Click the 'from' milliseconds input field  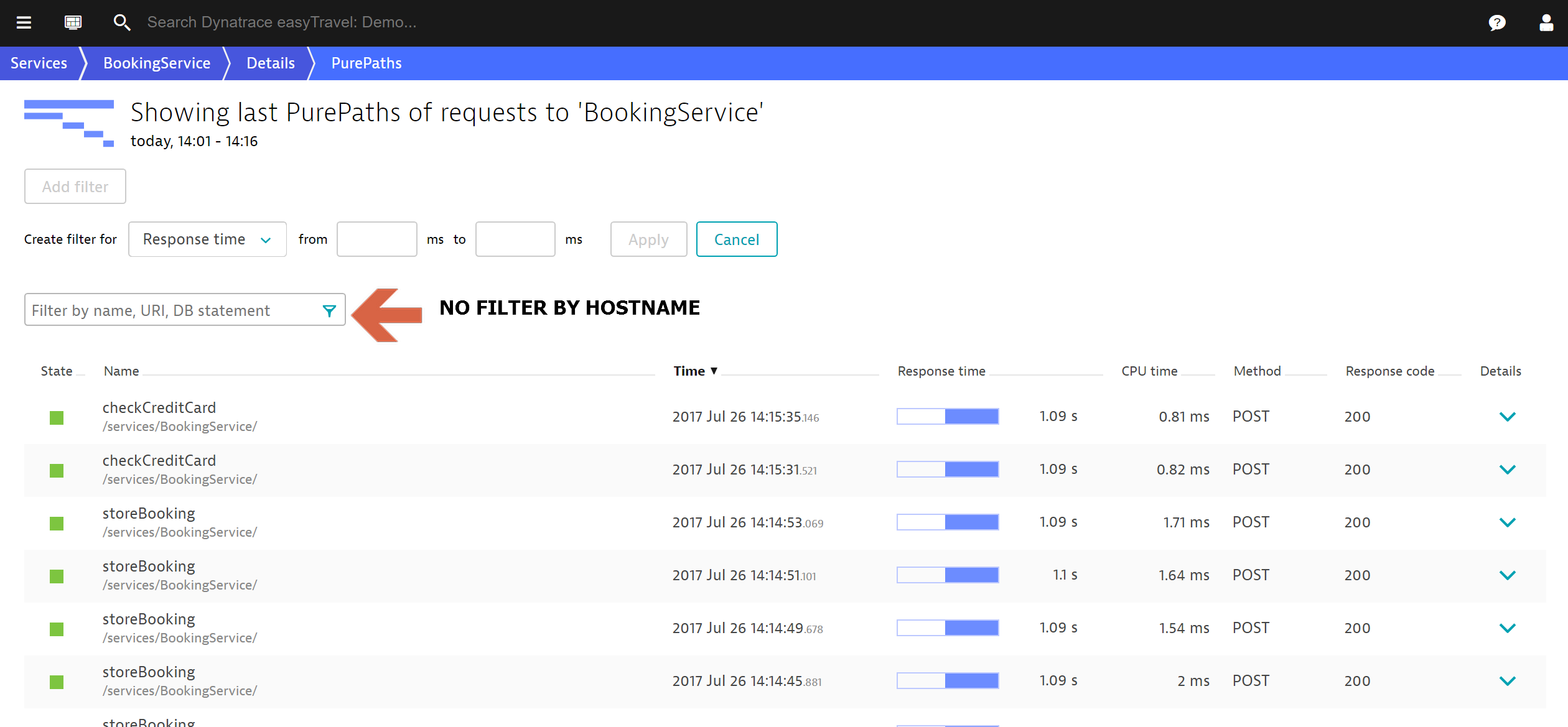376,239
